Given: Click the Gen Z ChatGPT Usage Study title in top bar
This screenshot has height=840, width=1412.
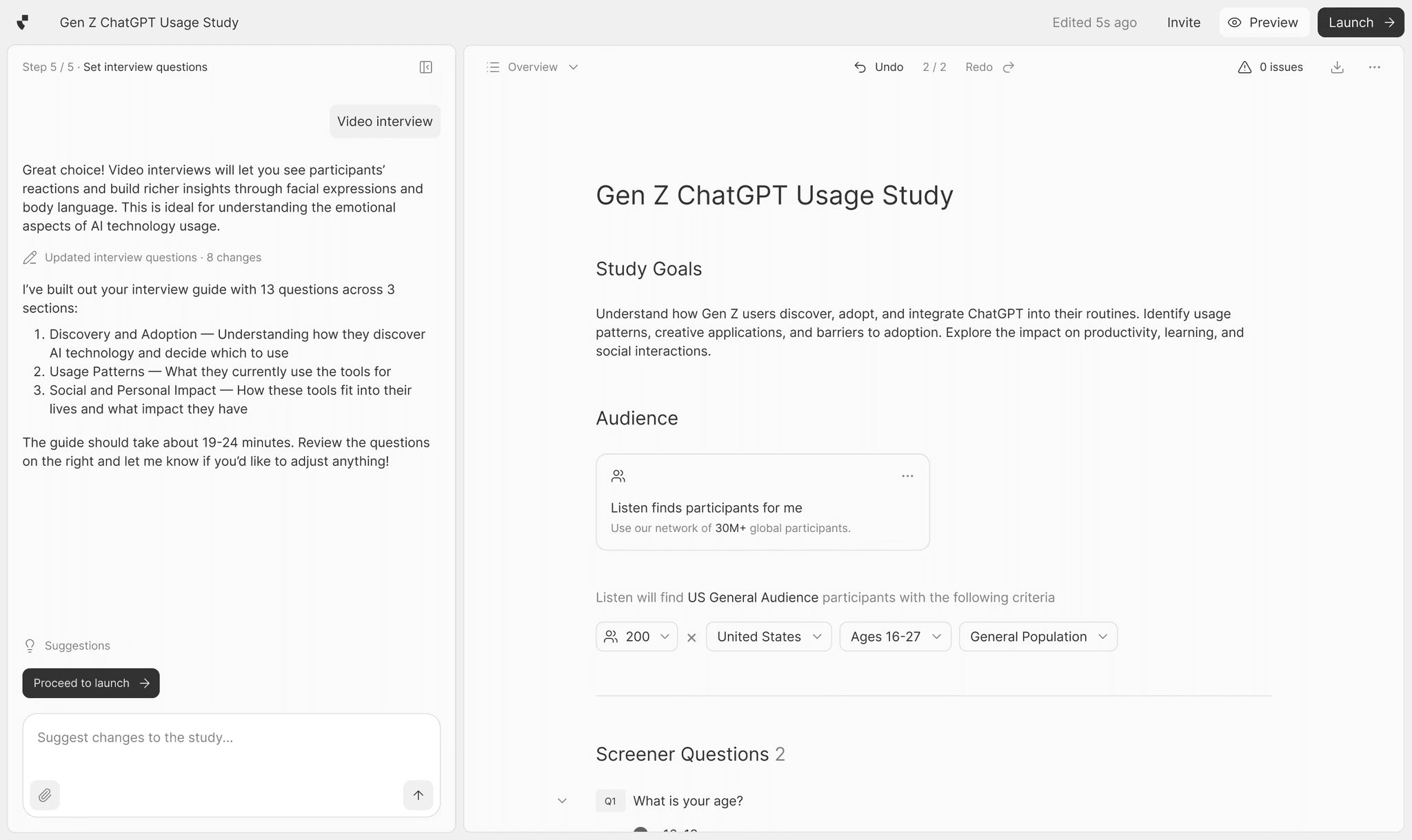Looking at the screenshot, I should pos(149,23).
